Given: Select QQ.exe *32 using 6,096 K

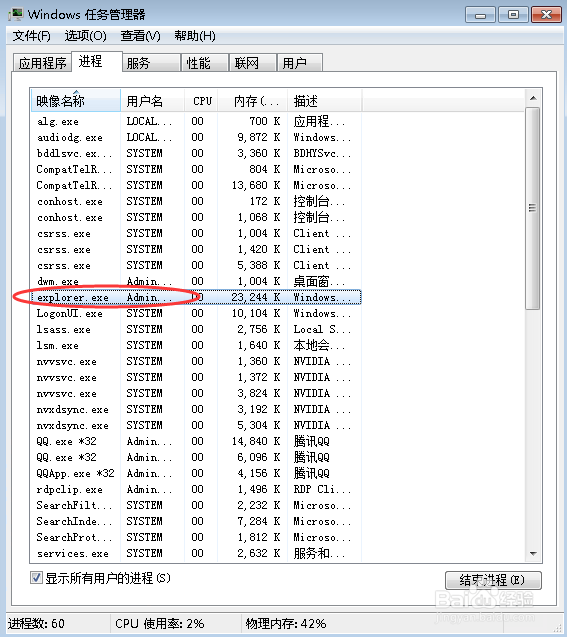Looking at the screenshot, I should (x=196, y=457).
